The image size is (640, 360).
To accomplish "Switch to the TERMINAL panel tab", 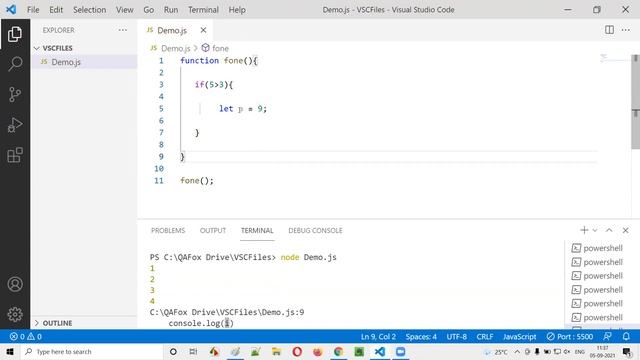I will click(x=257, y=231).
